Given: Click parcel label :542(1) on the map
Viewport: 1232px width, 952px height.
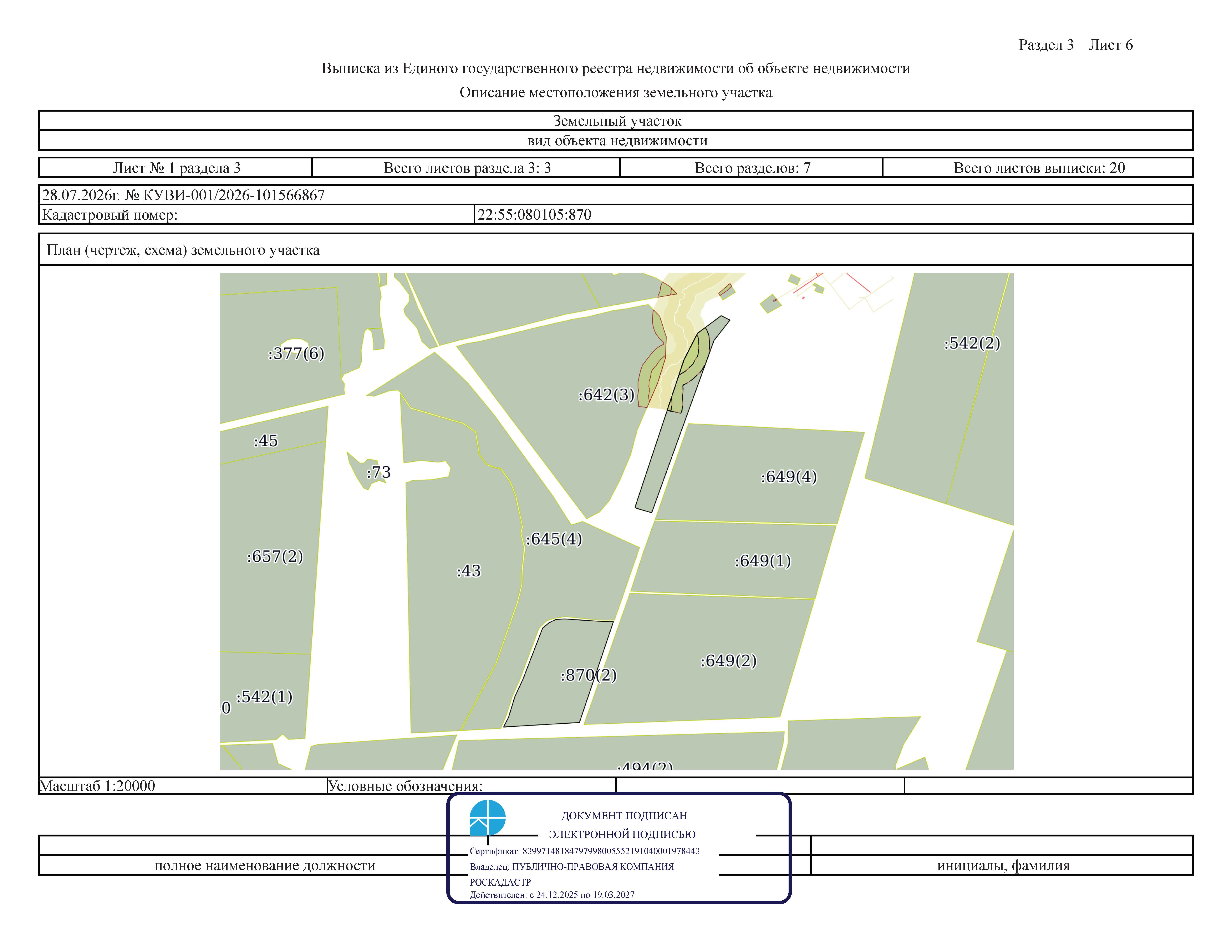Looking at the screenshot, I should tap(264, 697).
